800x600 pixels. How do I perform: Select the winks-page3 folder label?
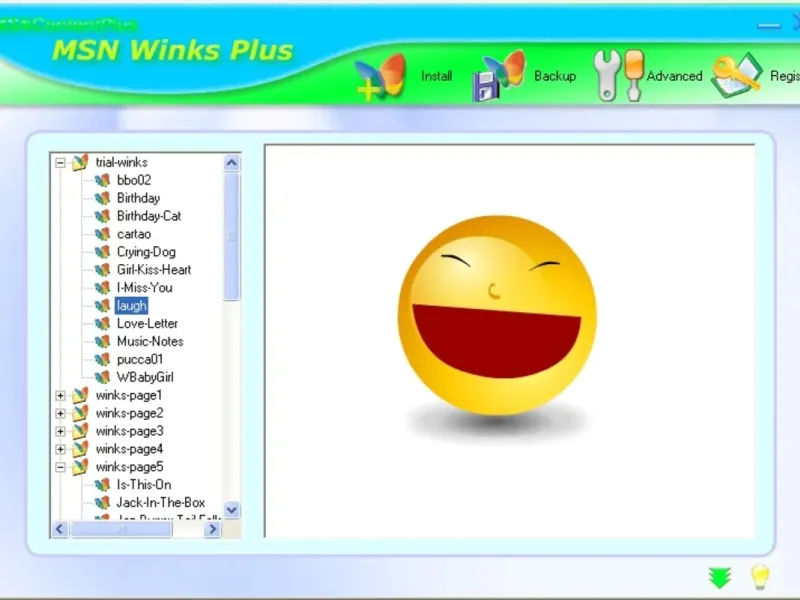click(x=130, y=431)
